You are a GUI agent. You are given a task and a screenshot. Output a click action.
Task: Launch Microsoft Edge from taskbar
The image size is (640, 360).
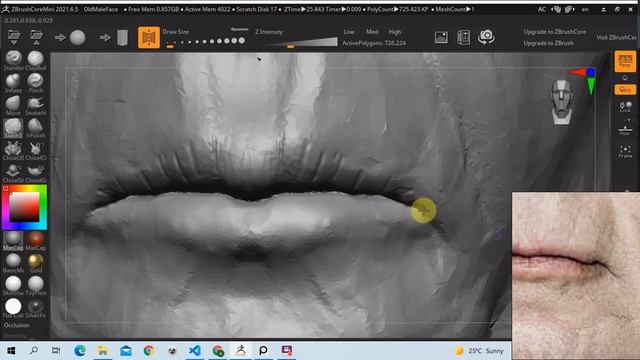tap(80, 350)
